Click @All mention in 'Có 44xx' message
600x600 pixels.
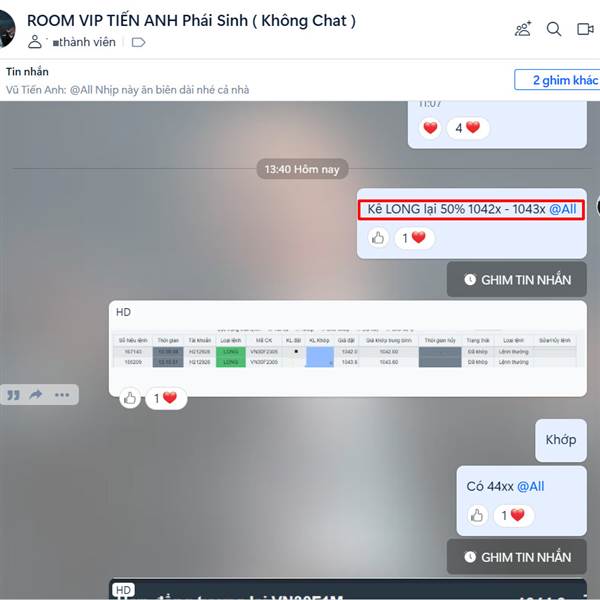tap(530, 486)
